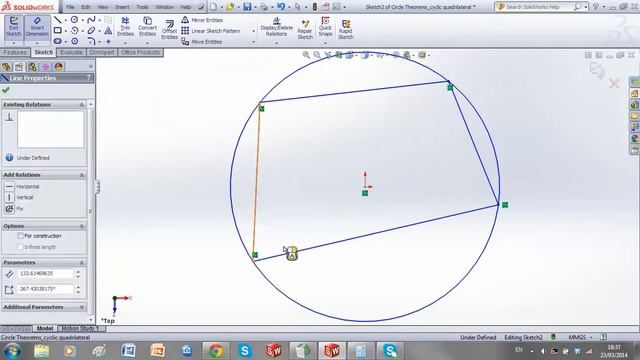The image size is (640, 360).
Task: Expand the Additional Parameters section
Action: 82,307
